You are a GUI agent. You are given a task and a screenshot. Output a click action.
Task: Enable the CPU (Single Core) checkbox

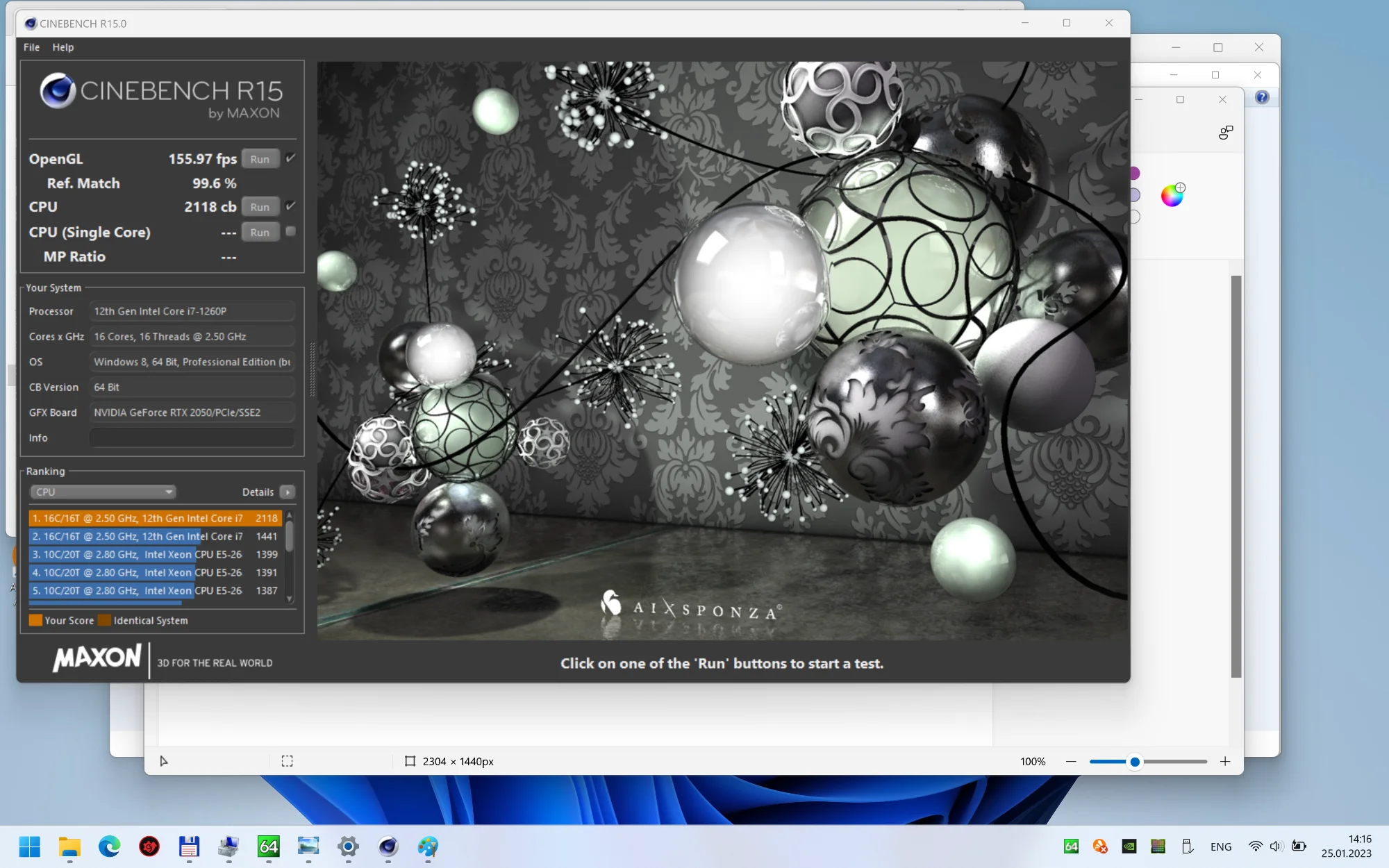(291, 232)
